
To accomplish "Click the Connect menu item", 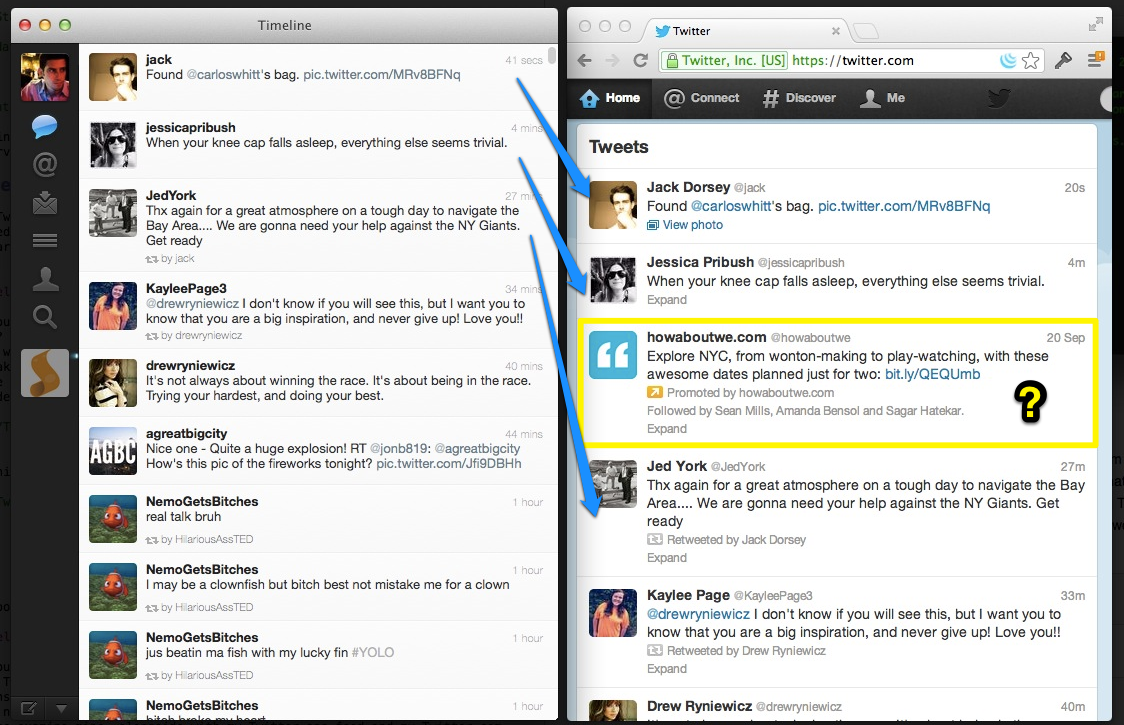I will [701, 98].
